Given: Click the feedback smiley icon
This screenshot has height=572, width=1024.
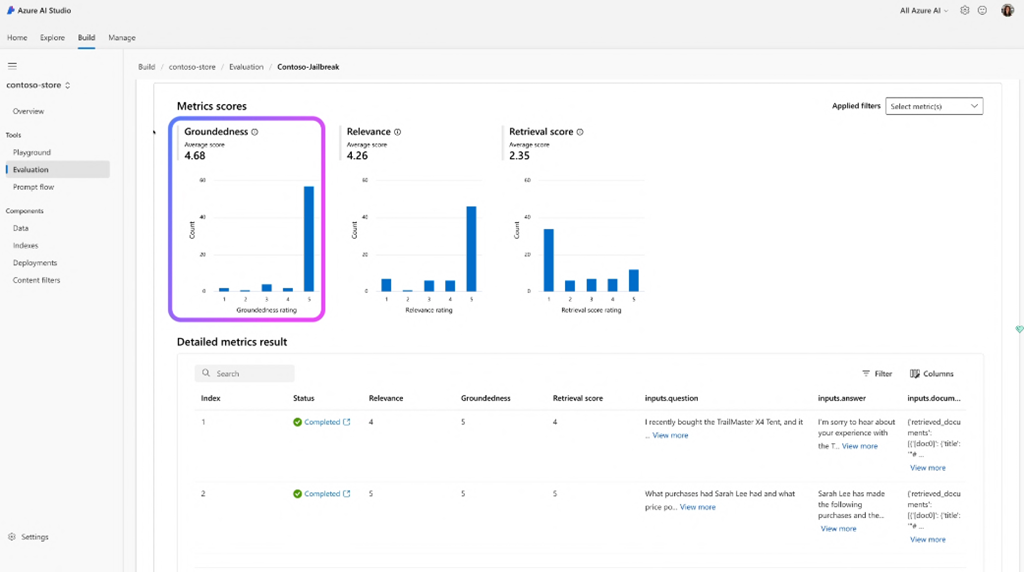Looking at the screenshot, I should click(982, 10).
